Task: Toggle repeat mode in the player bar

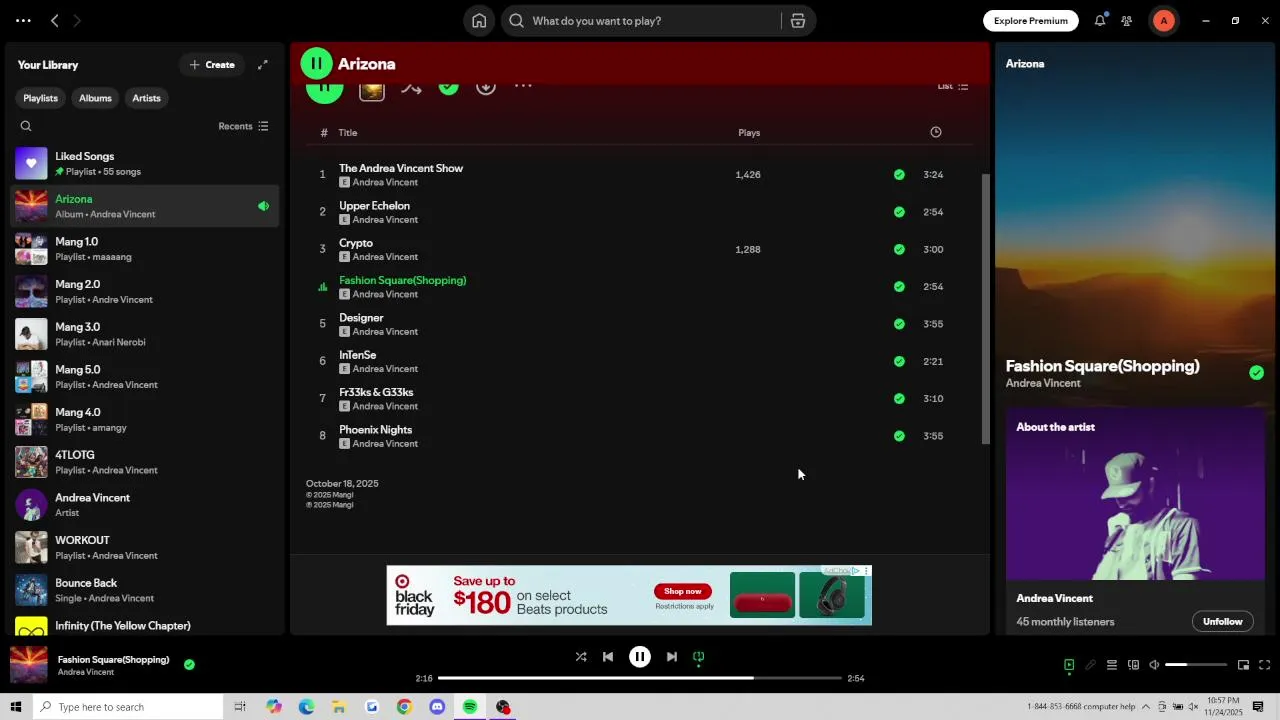Action: click(x=699, y=657)
